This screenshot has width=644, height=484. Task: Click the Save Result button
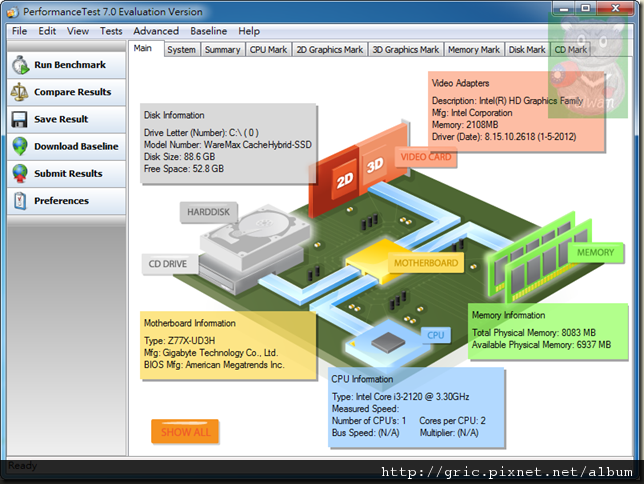coord(66,119)
